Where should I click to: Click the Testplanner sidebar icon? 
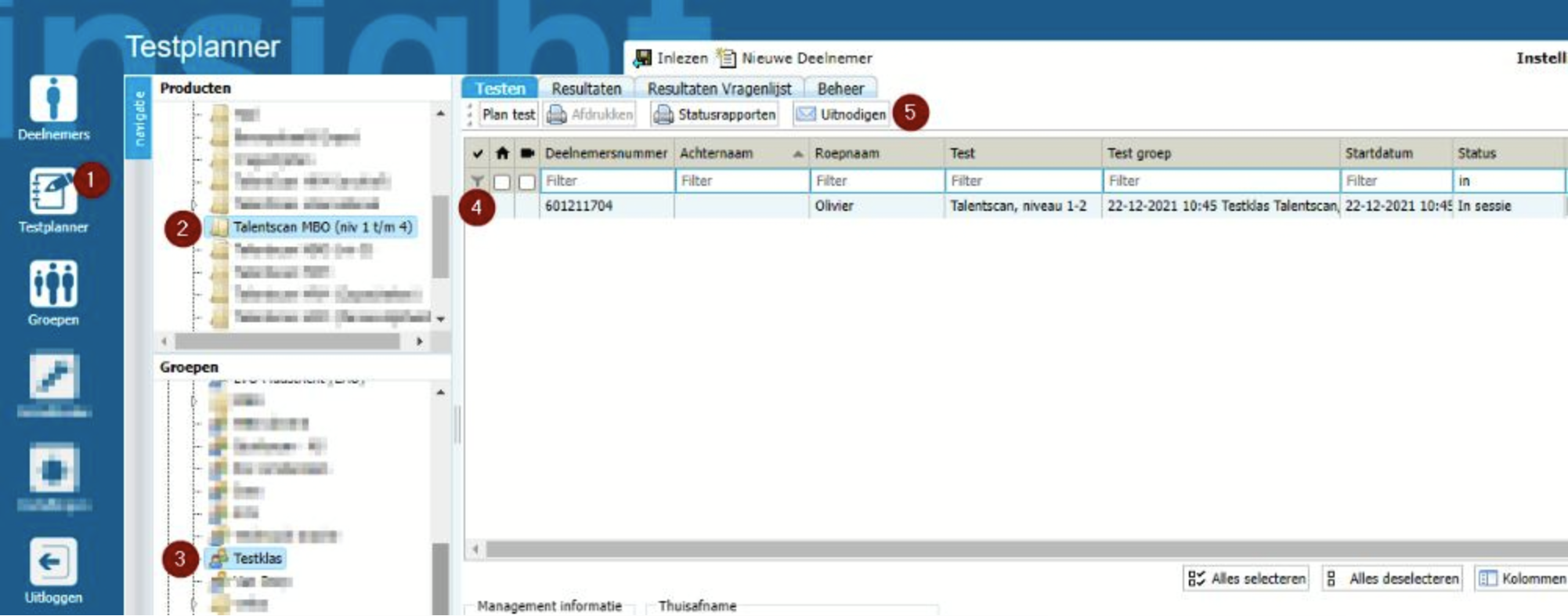(52, 193)
